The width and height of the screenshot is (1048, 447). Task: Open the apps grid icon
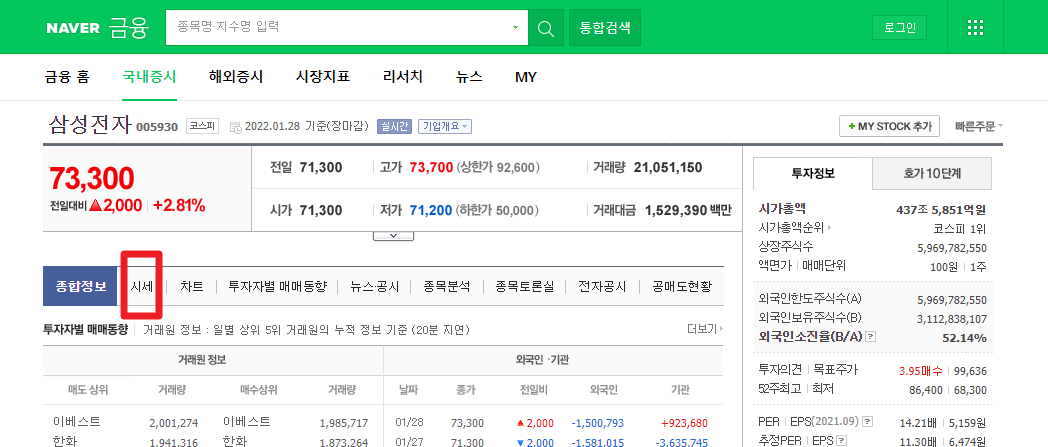coord(976,27)
